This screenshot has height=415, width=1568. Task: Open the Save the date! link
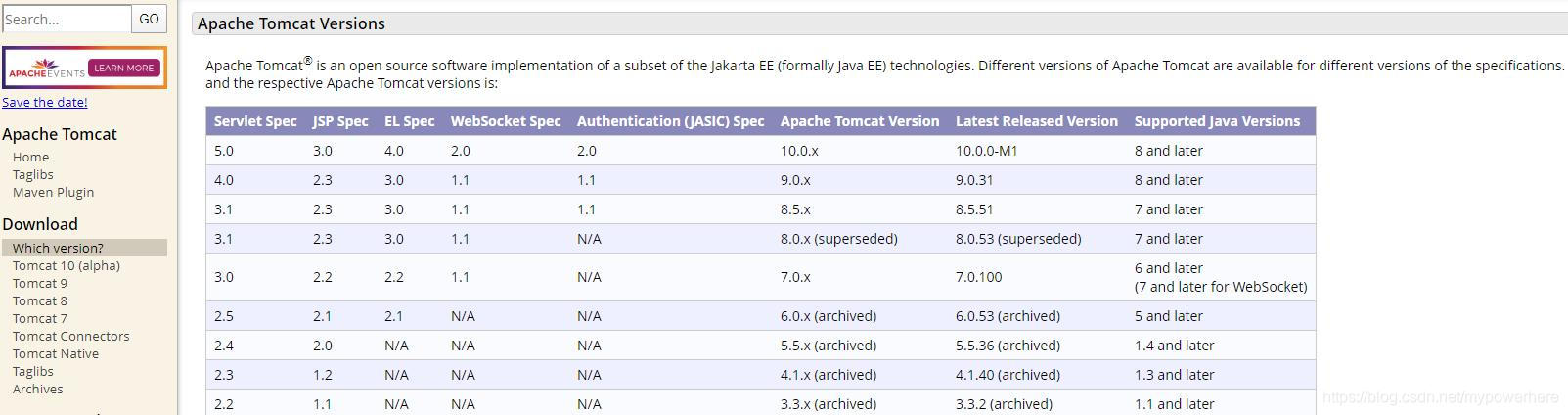45,102
